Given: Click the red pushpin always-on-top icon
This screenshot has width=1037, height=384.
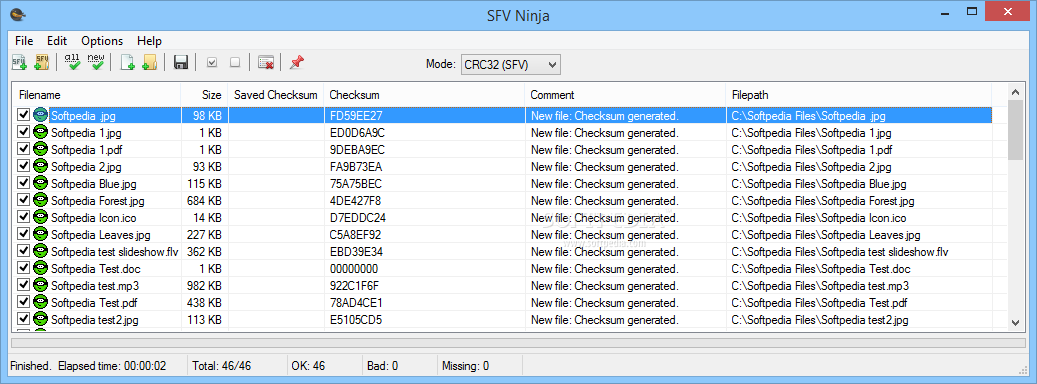Looking at the screenshot, I should (x=297, y=63).
